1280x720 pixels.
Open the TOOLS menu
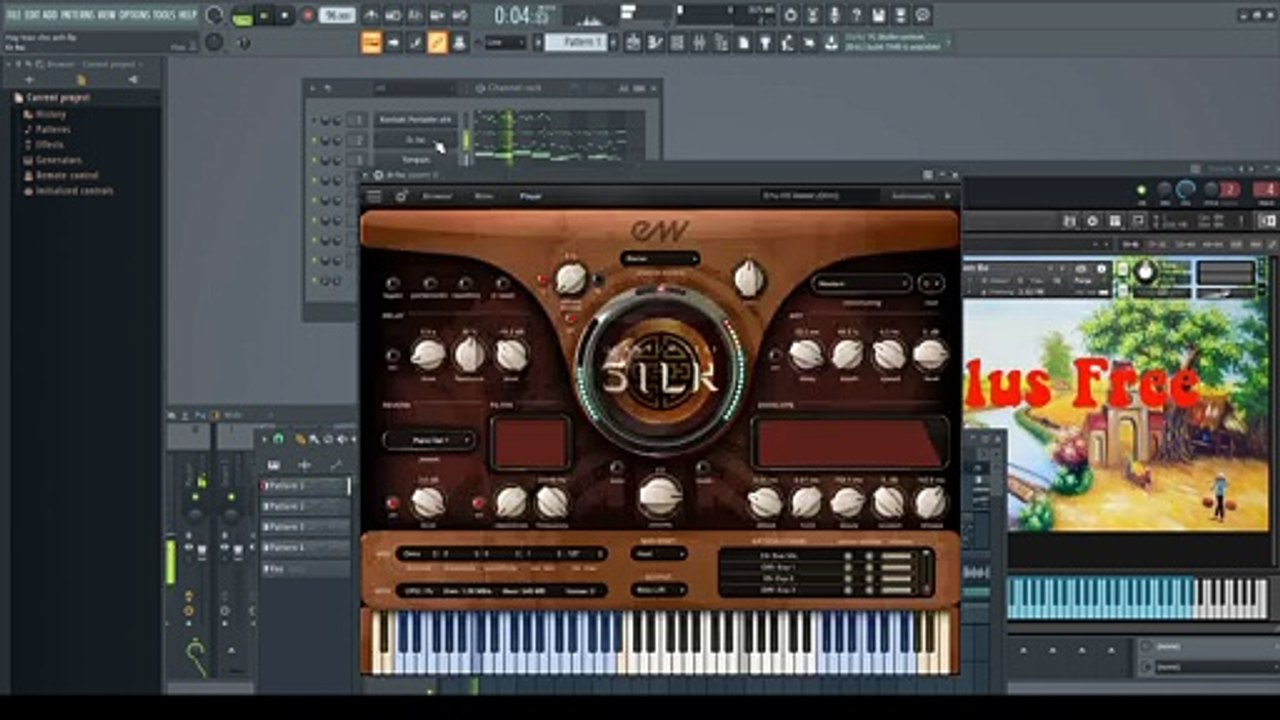(x=163, y=15)
